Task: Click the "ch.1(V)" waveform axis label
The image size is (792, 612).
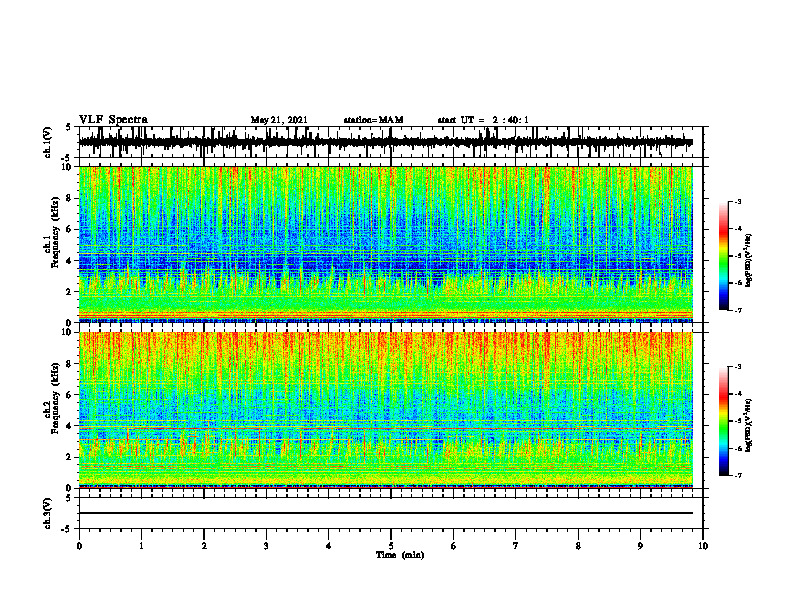Action: pyautogui.click(x=48, y=142)
